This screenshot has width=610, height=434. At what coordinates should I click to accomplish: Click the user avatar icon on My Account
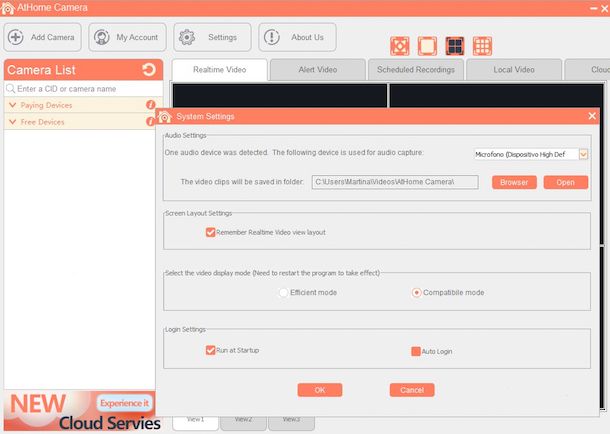(x=102, y=37)
